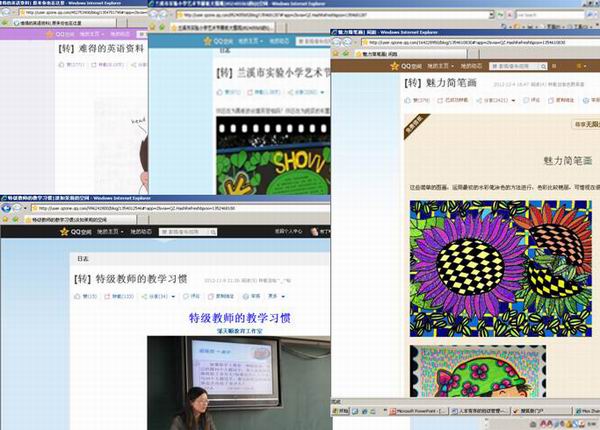Click the 赞 like icon under 兰溪市实验小学 title
Screen dimensions: 600x430
coord(220,92)
